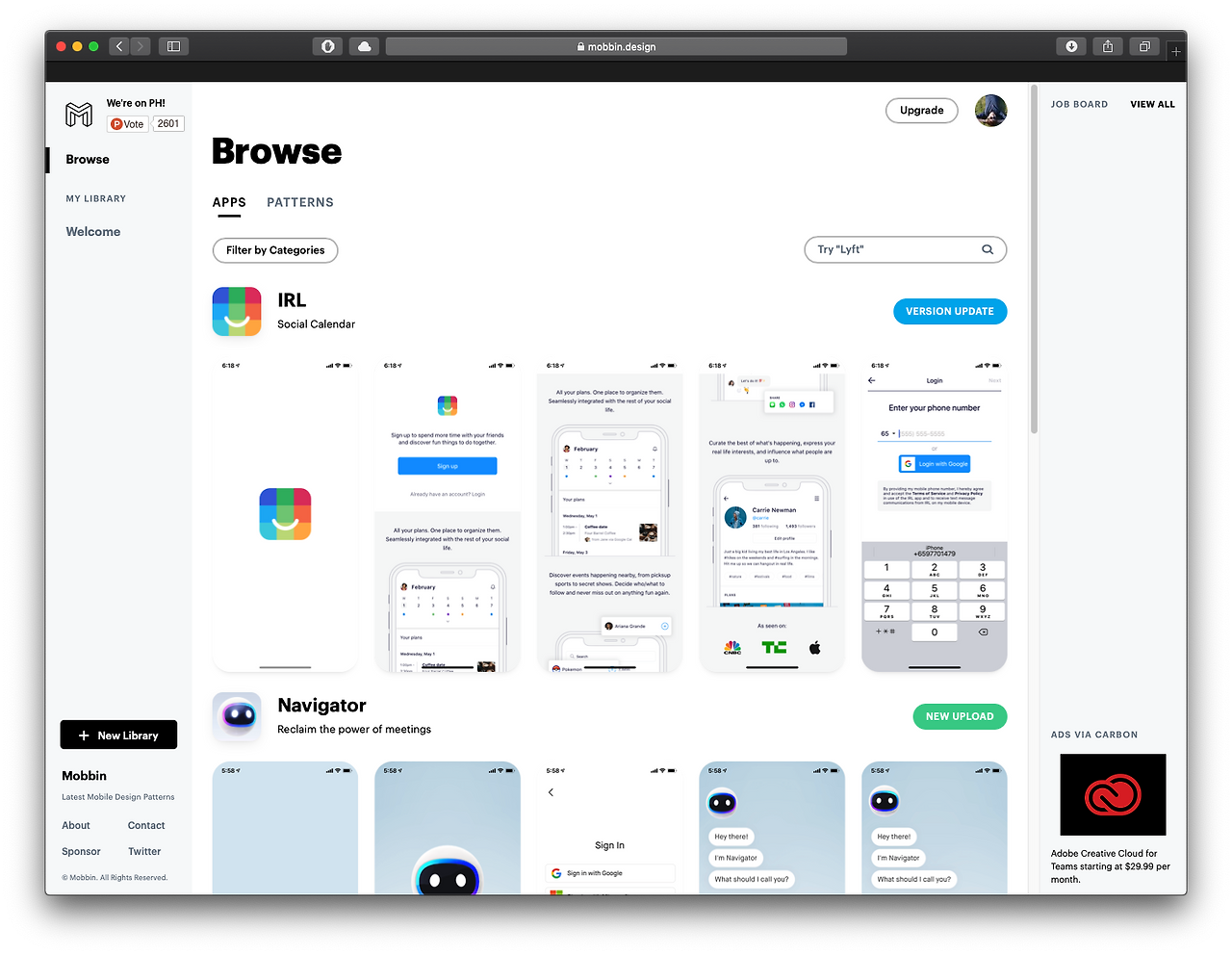Show all tabs overview in Safari
This screenshot has width=1232, height=955.
click(x=1144, y=46)
